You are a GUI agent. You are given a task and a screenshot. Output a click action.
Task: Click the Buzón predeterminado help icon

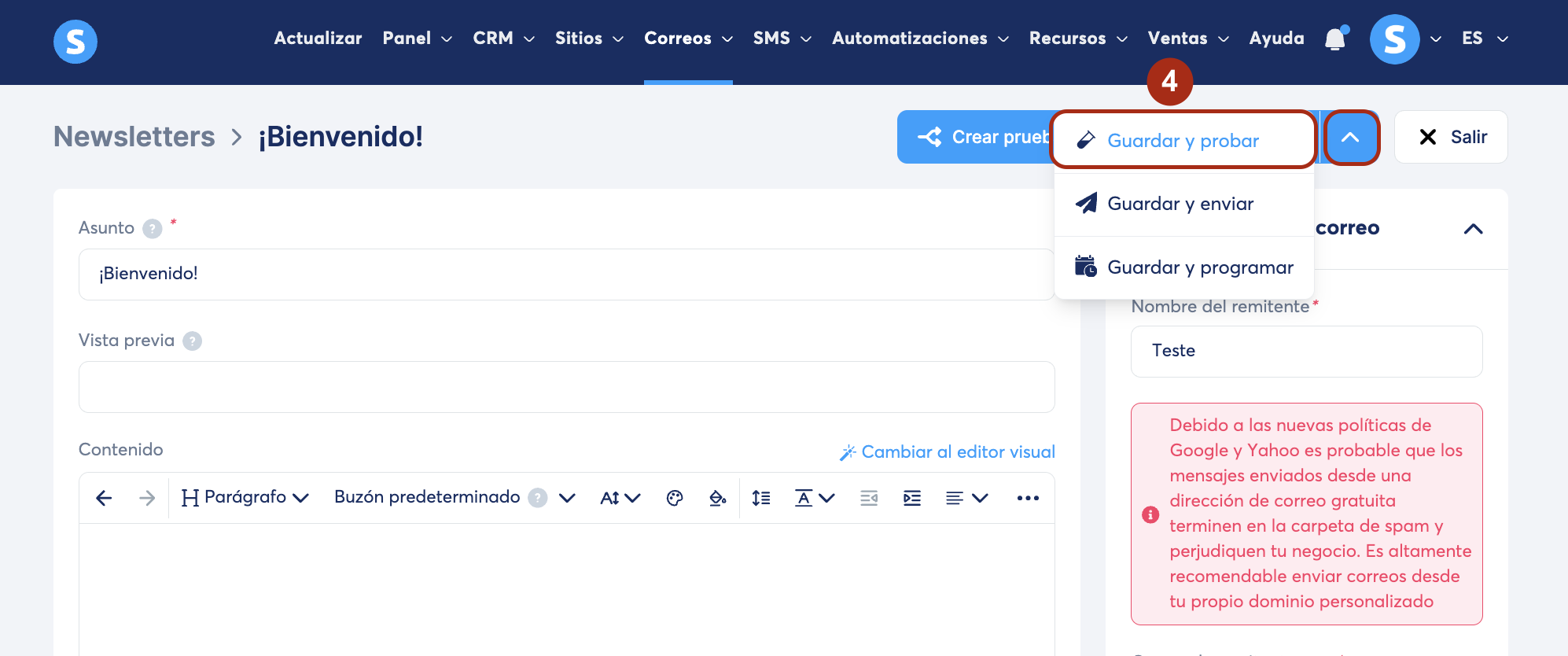coord(538,498)
